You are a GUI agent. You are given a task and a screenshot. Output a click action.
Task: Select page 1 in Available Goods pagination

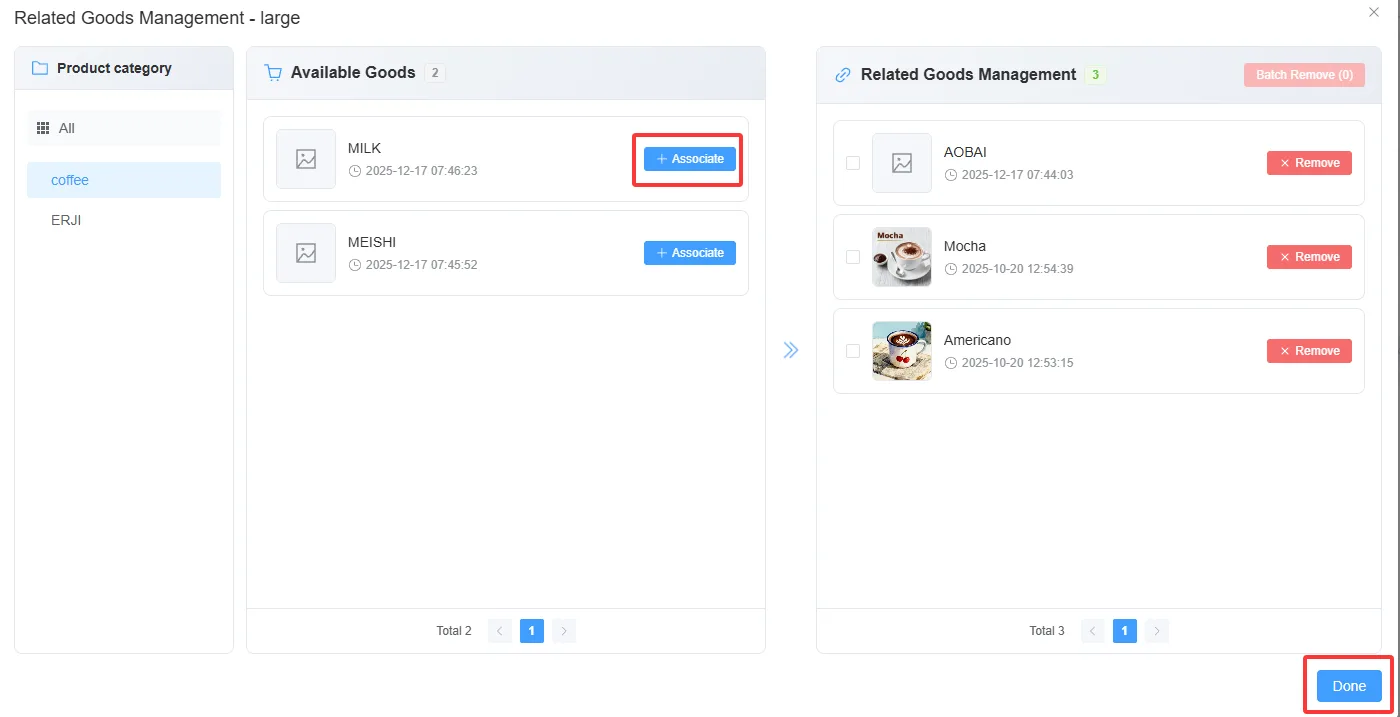pos(532,631)
